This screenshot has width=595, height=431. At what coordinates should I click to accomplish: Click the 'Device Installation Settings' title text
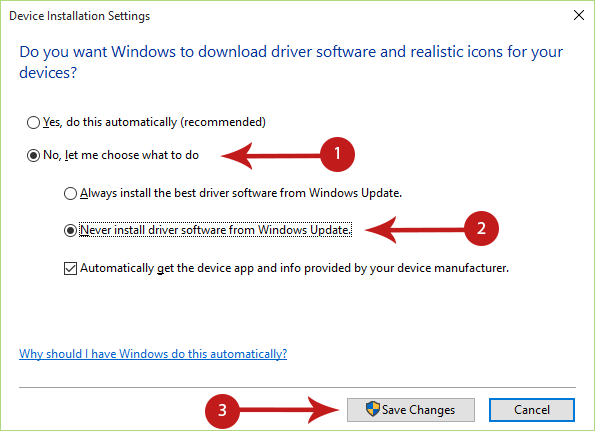coord(80,16)
